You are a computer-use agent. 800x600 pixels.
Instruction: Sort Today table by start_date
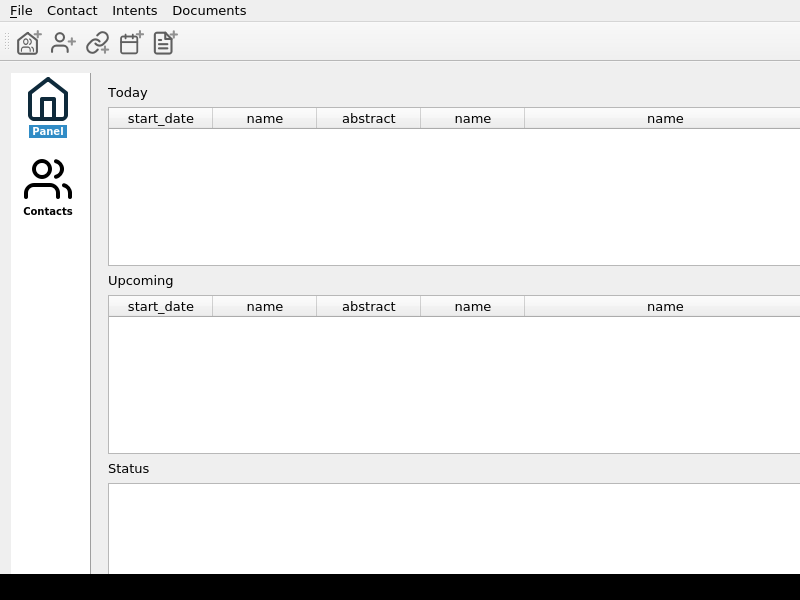(x=160, y=118)
